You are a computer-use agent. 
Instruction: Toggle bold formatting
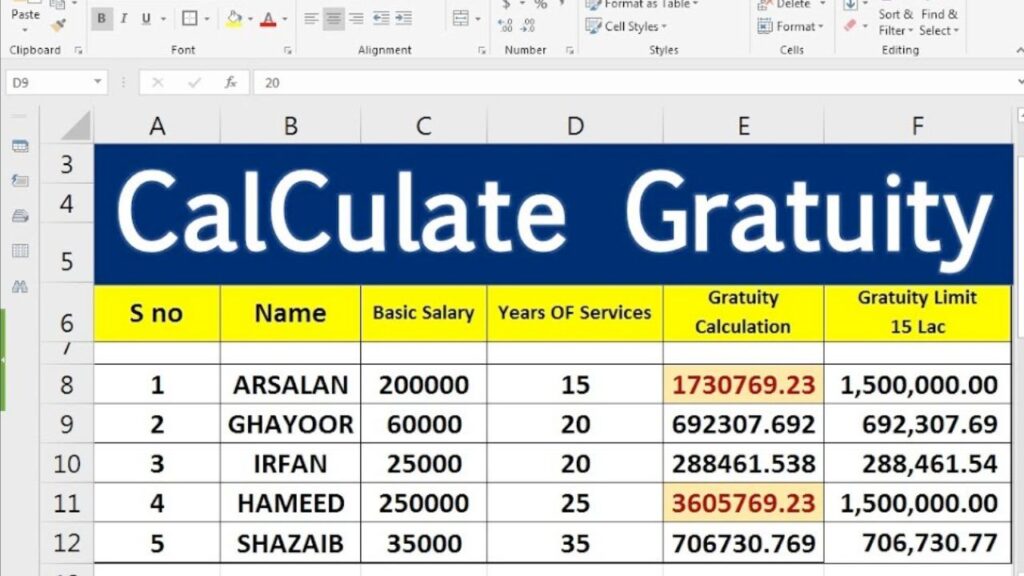100,17
